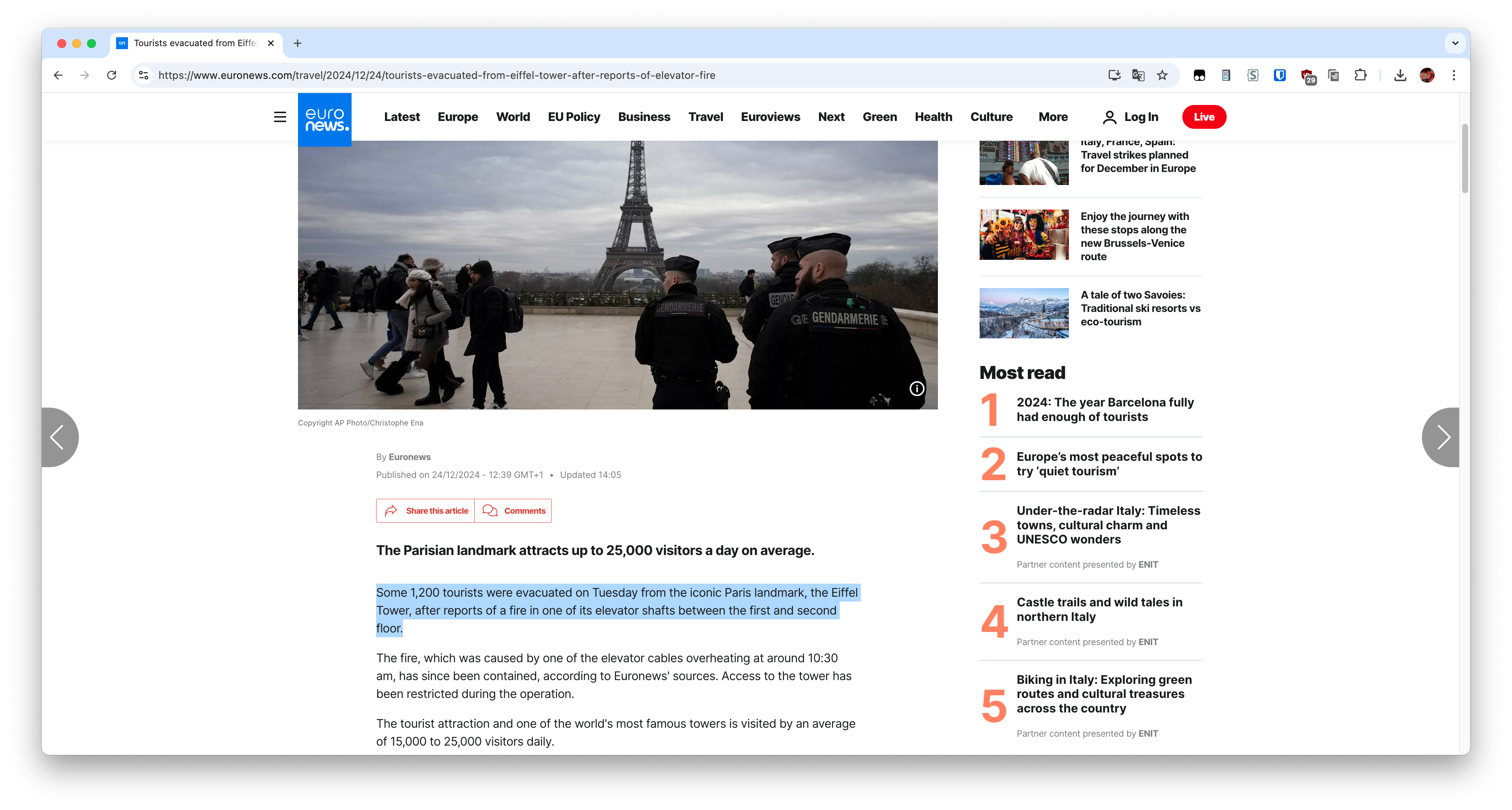1512x810 pixels.
Task: Switch to the browser profile avatar
Action: click(x=1427, y=75)
